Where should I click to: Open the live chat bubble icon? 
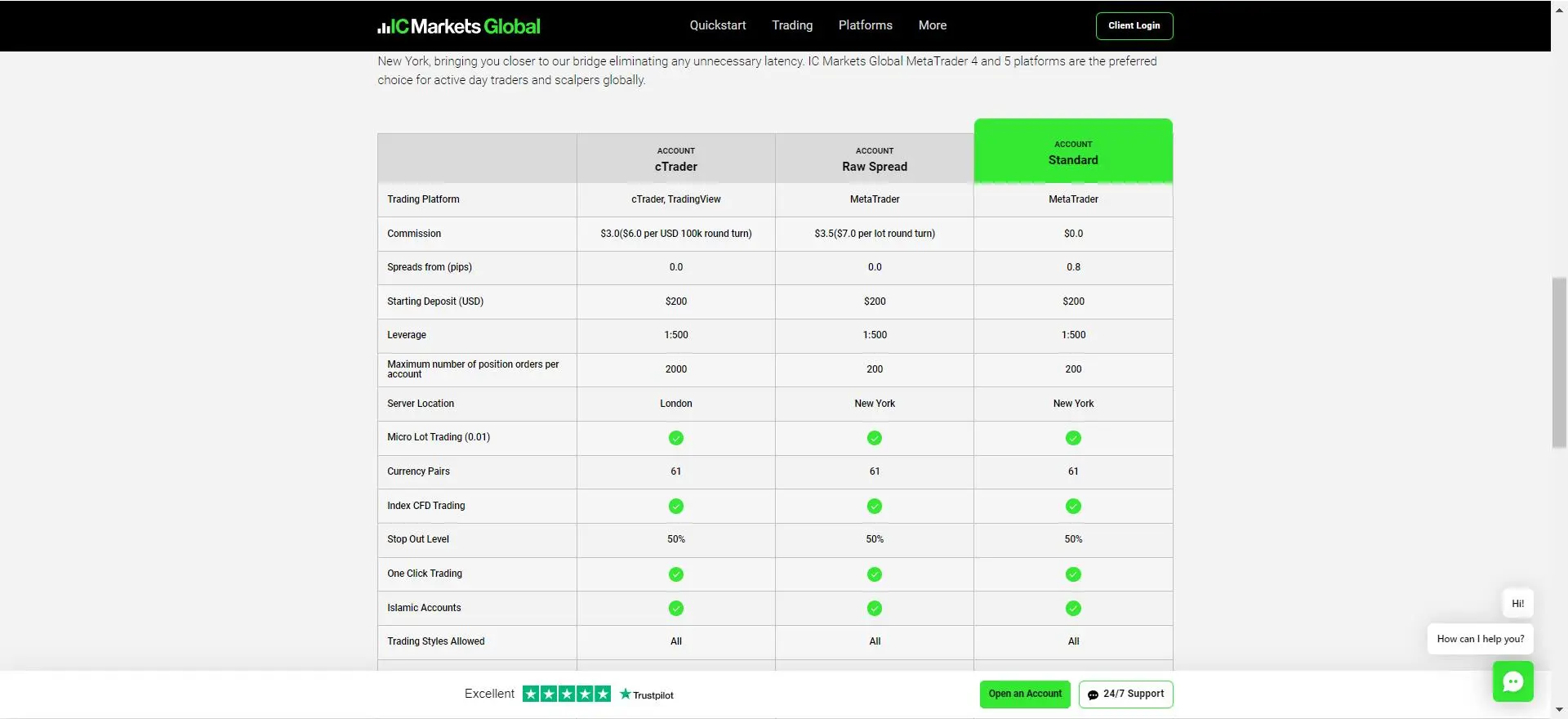(1512, 681)
